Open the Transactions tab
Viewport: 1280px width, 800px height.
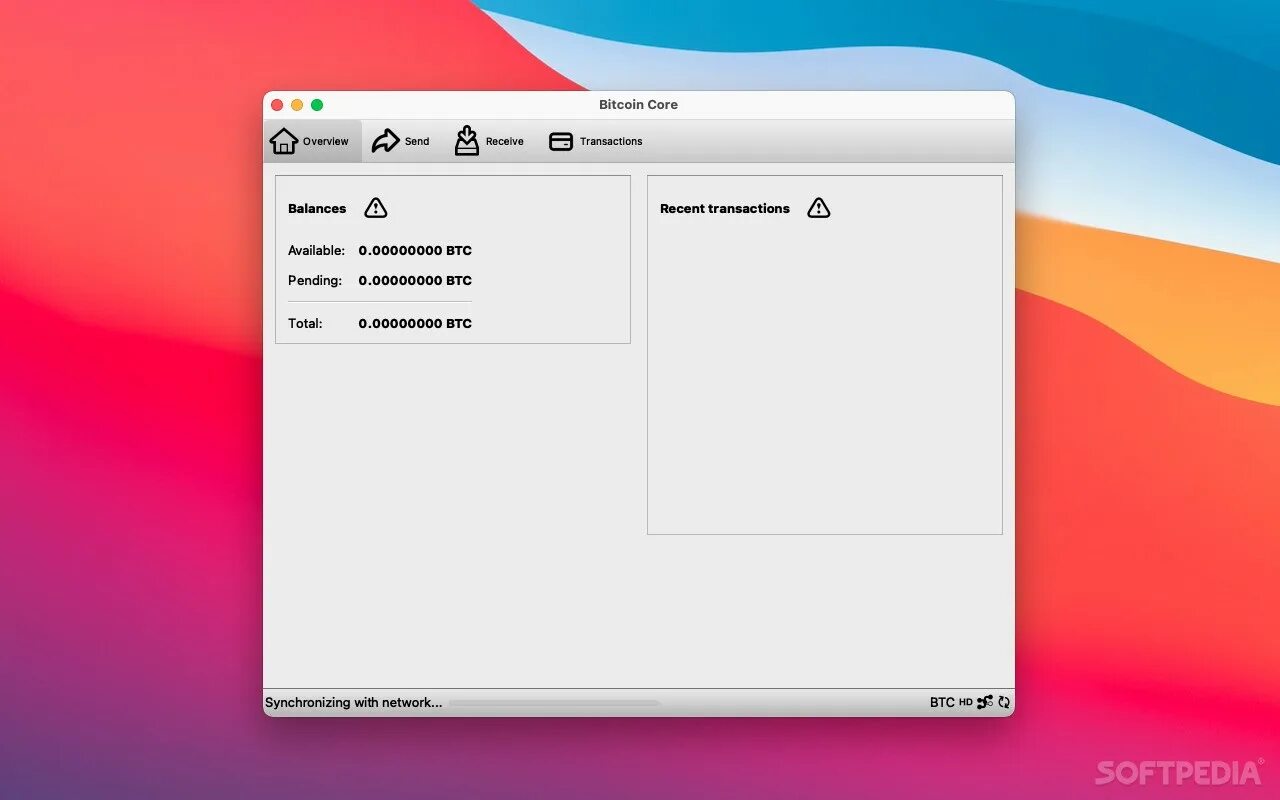596,141
